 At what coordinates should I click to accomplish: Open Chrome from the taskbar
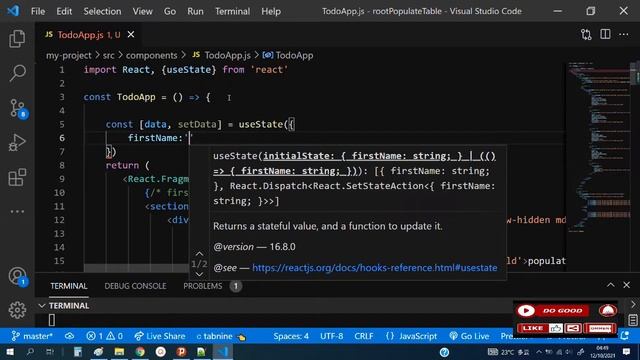(x=140, y=351)
